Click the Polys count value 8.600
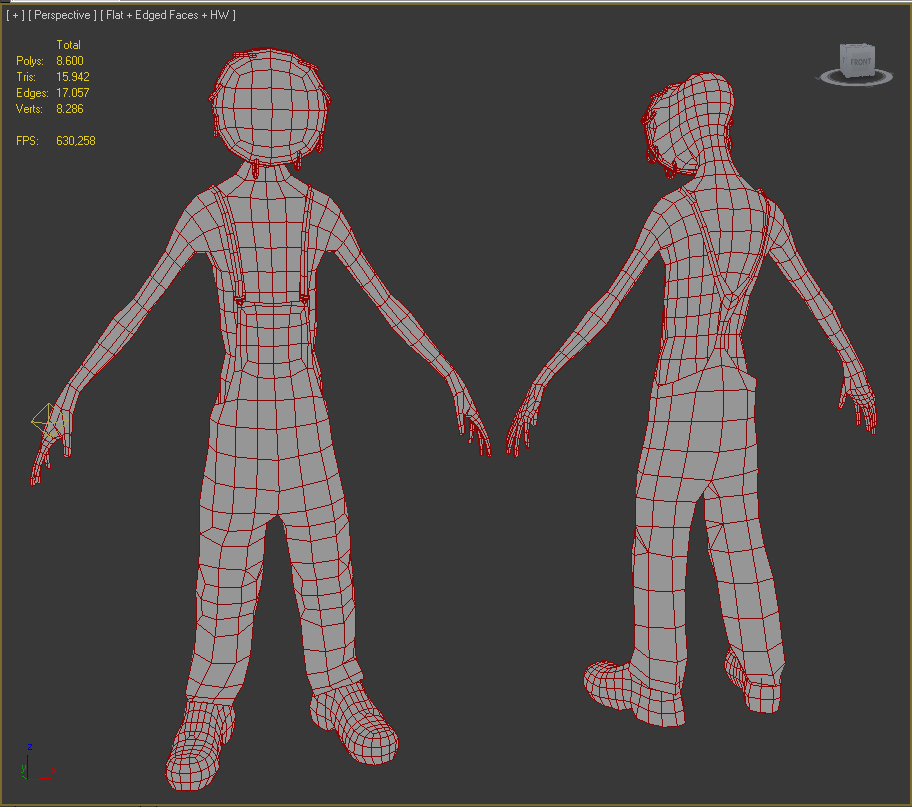The image size is (912, 807). (70, 61)
